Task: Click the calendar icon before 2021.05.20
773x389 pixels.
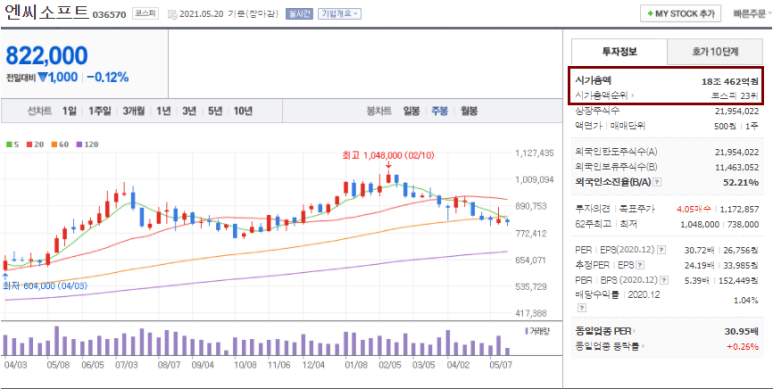Action: click(x=172, y=14)
